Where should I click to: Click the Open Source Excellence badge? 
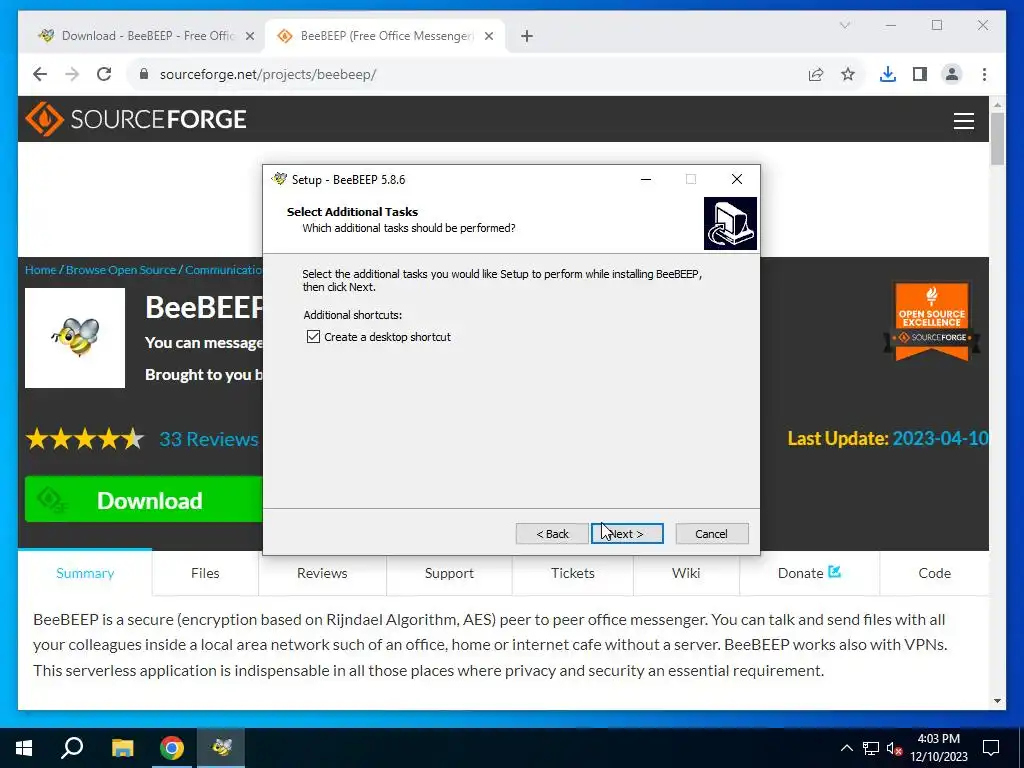(932, 321)
